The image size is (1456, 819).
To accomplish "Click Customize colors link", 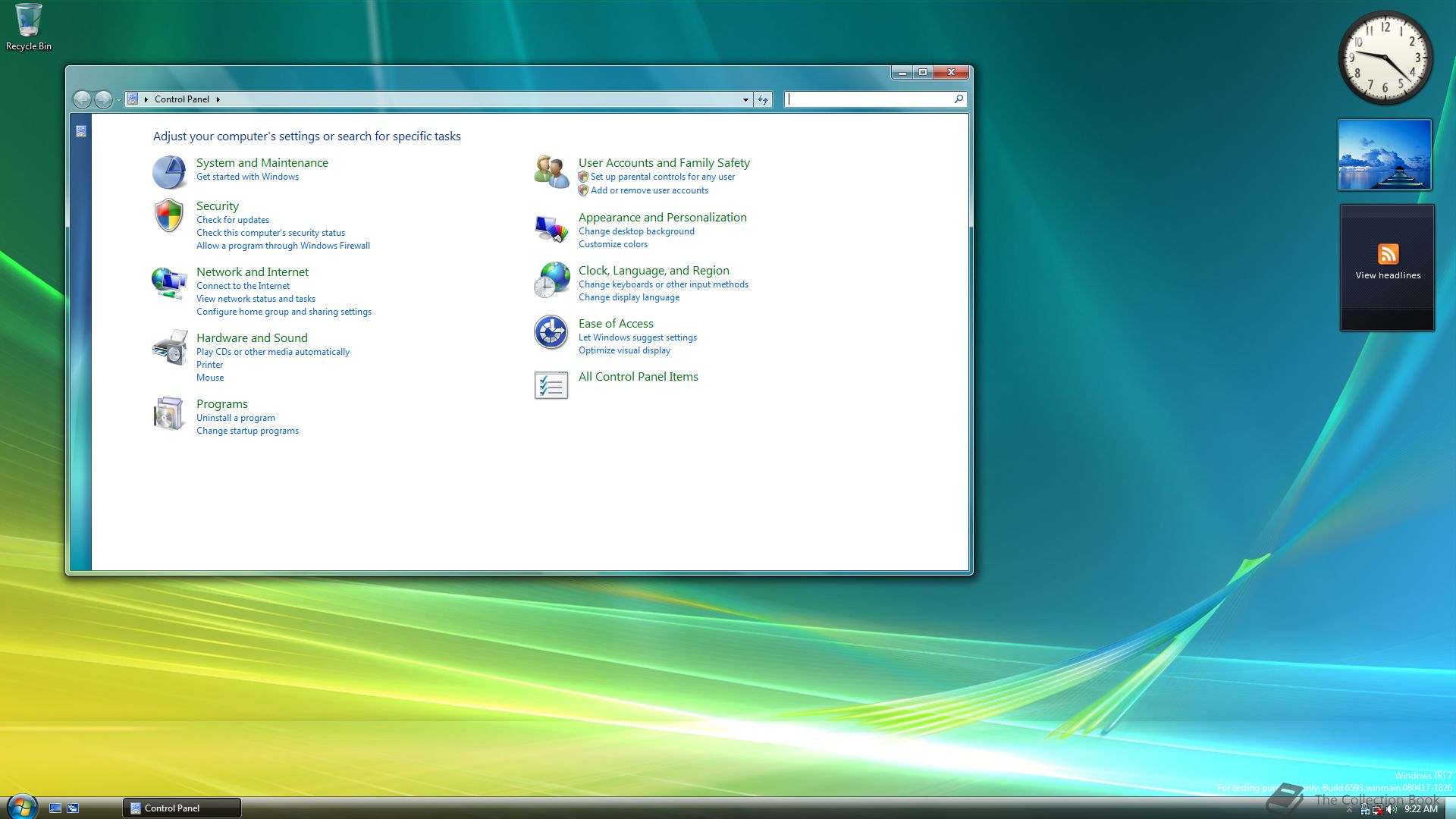I will [x=613, y=244].
